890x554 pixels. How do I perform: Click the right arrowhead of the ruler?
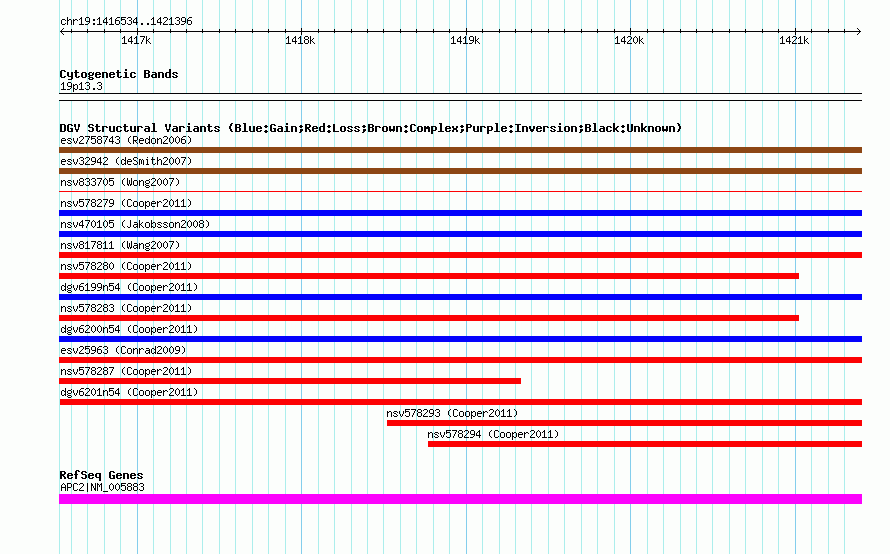859,32
